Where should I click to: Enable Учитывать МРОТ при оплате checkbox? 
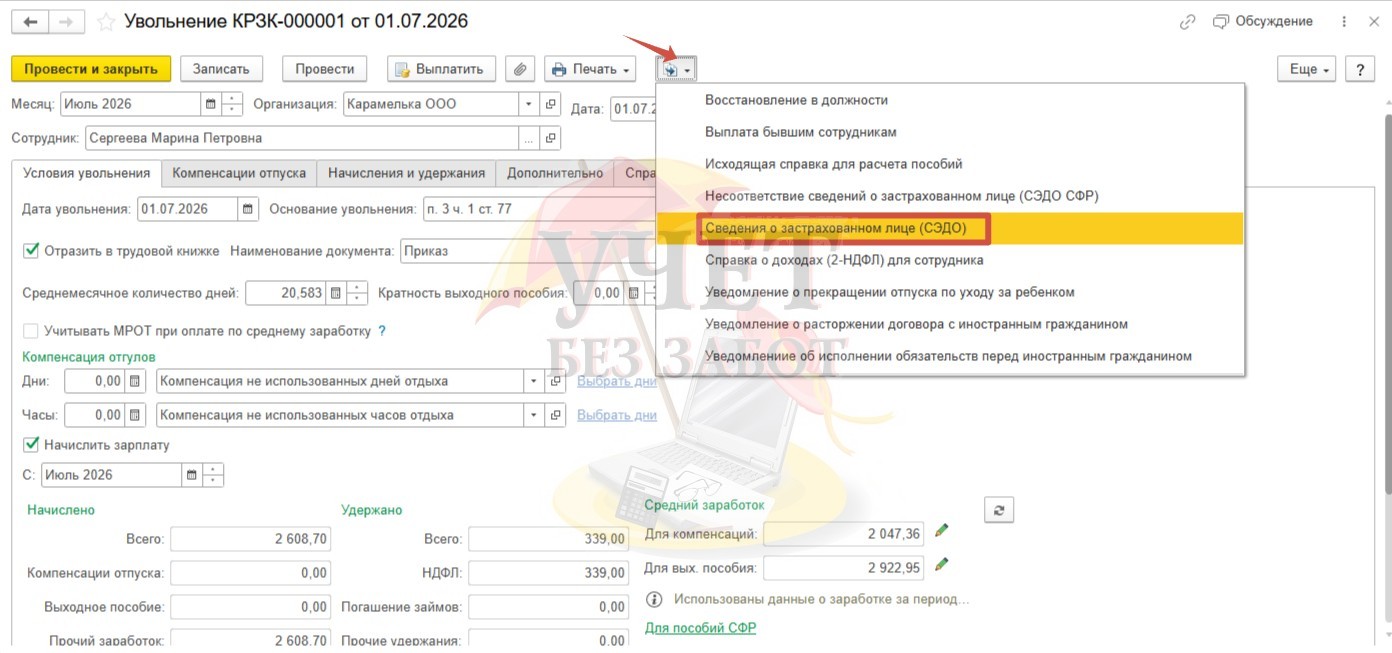[31, 331]
